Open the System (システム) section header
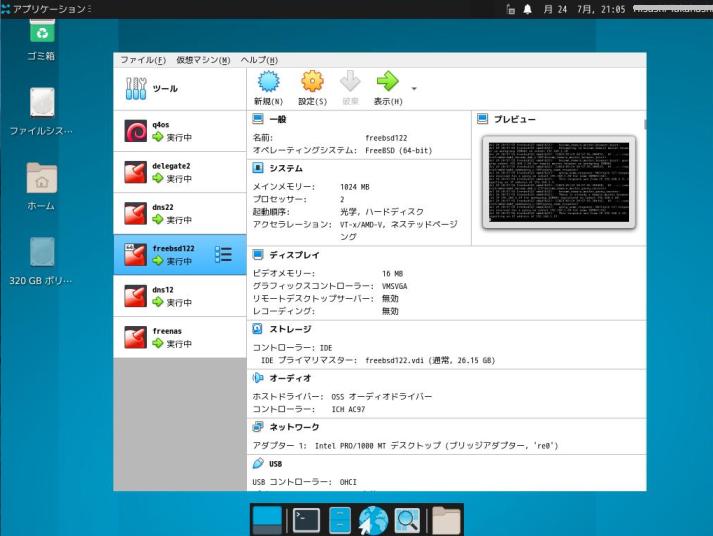 [286, 168]
